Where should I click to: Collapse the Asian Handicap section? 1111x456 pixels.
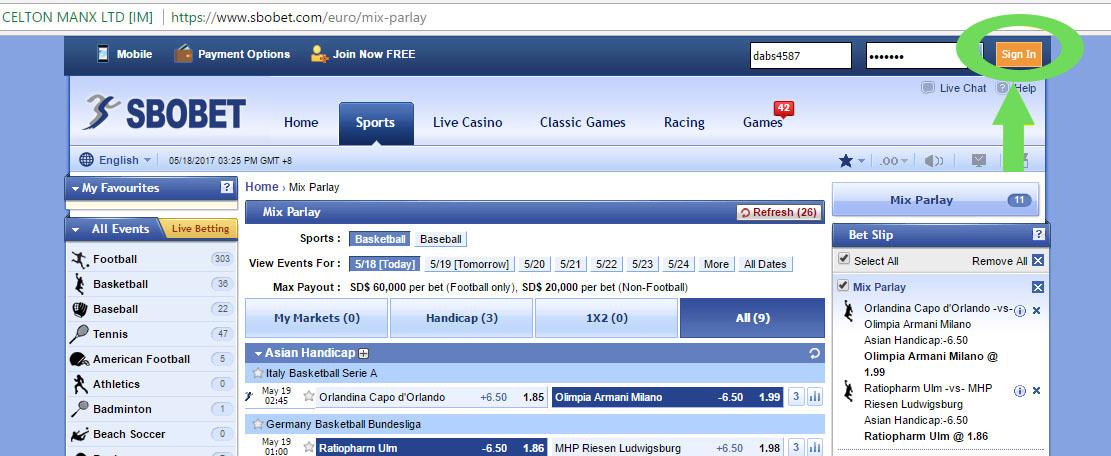259,353
